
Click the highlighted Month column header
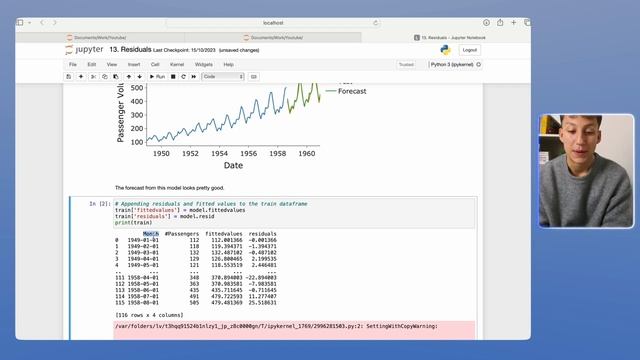coord(151,234)
